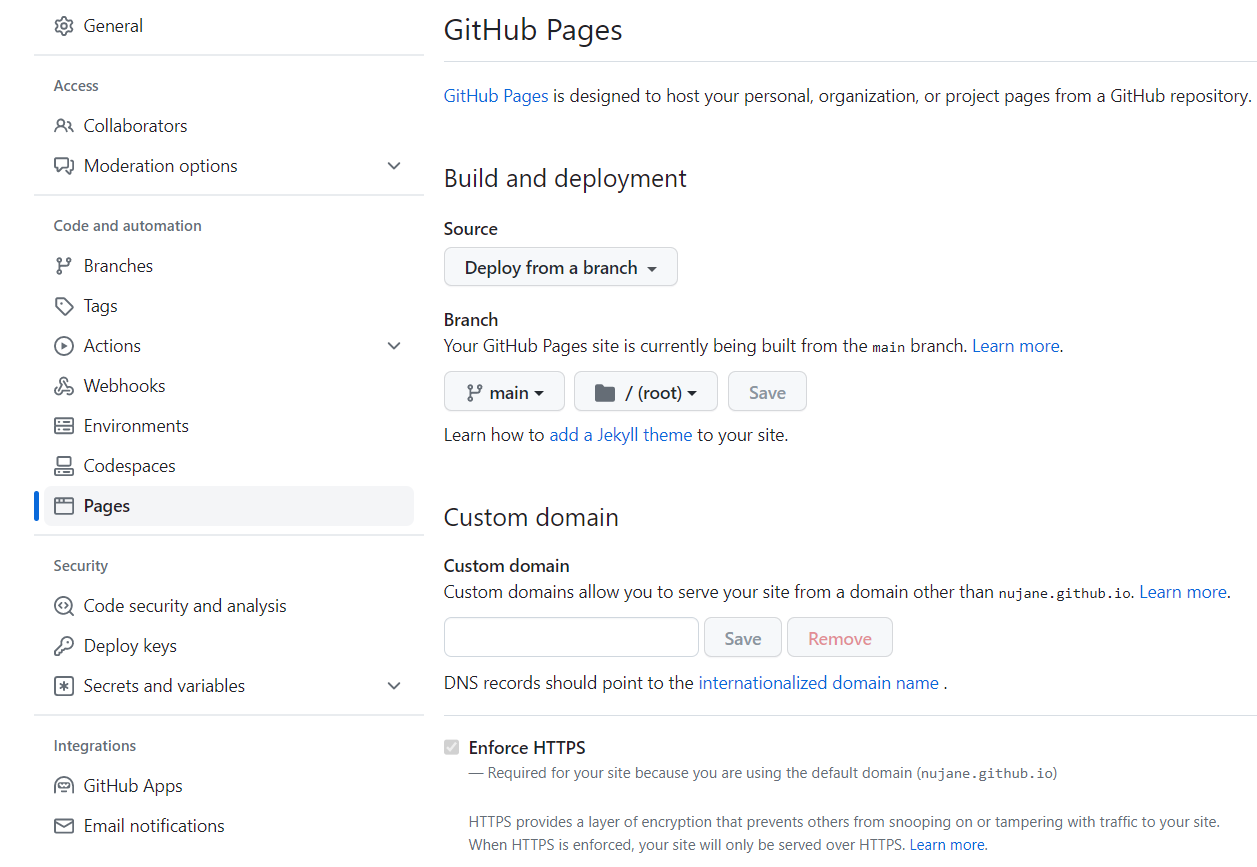Open the add a Jekyll theme link
Viewport: 1257px width, 867px height.
point(621,435)
